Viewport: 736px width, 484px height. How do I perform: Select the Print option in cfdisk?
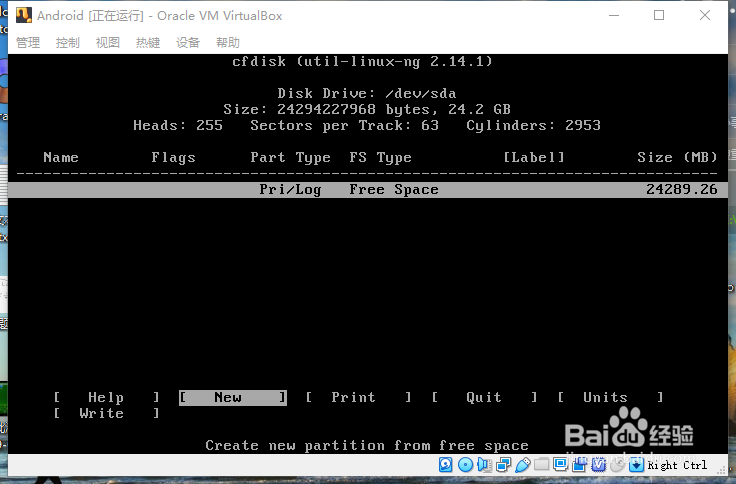coord(359,398)
